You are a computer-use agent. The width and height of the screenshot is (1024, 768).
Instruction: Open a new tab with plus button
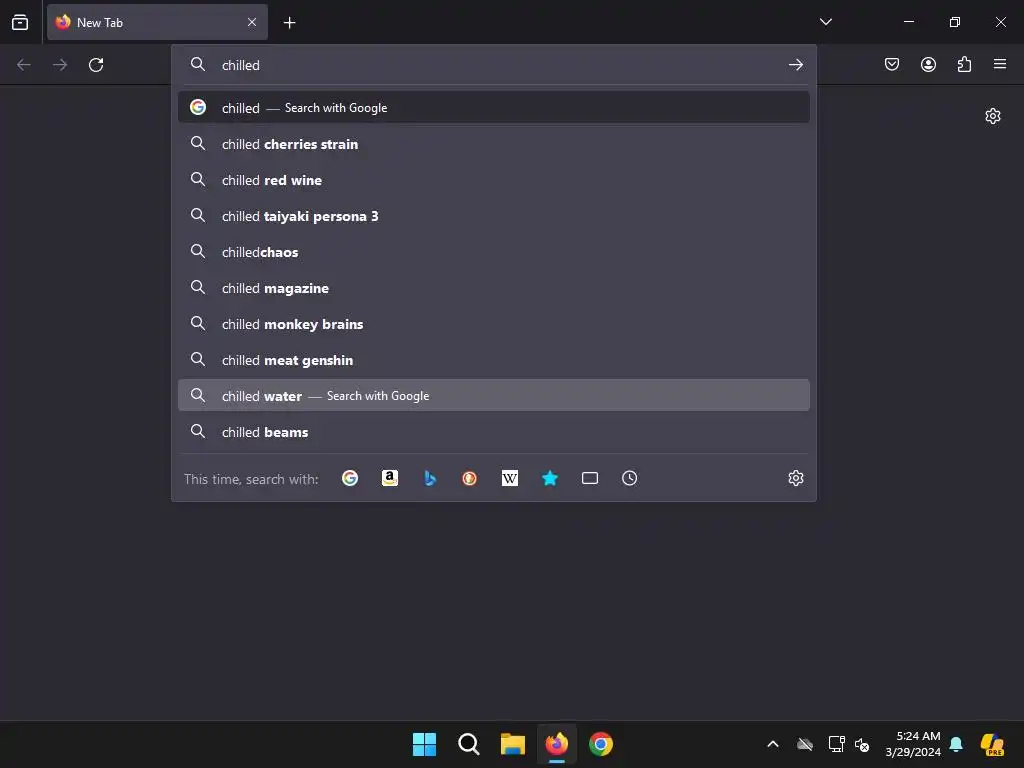click(x=289, y=23)
